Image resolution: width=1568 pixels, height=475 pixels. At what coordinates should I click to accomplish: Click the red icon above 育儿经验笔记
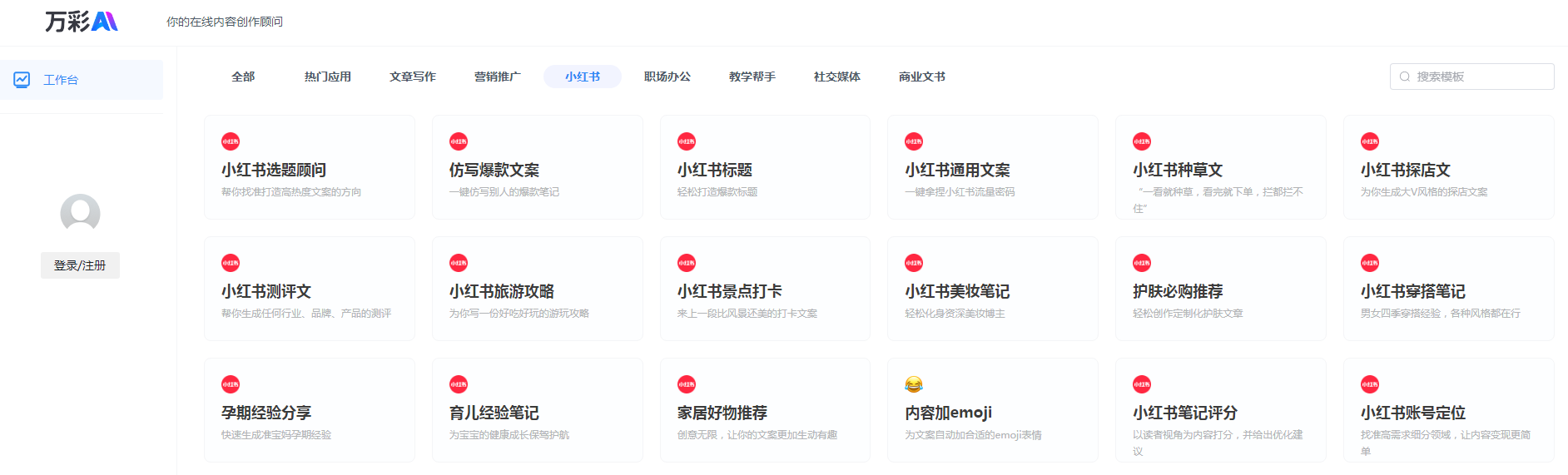coord(459,384)
